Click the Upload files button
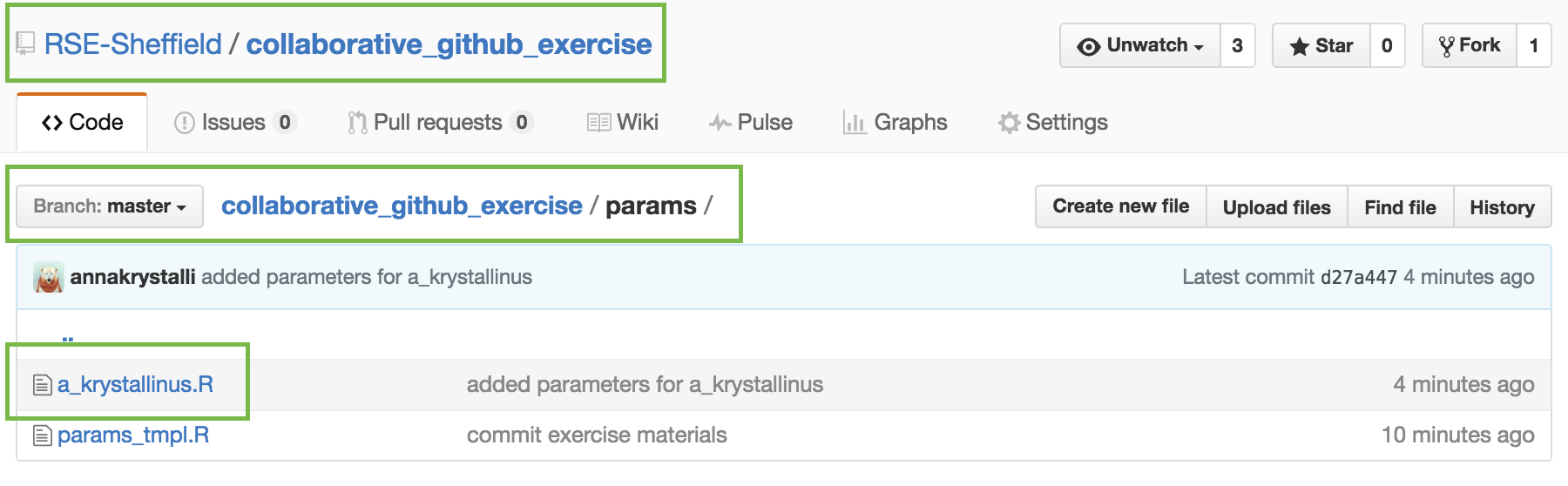 coord(1277,206)
